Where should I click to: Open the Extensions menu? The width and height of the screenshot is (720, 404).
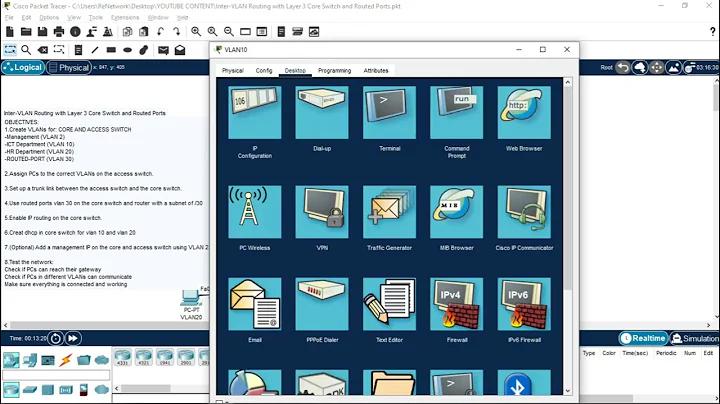click(125, 17)
